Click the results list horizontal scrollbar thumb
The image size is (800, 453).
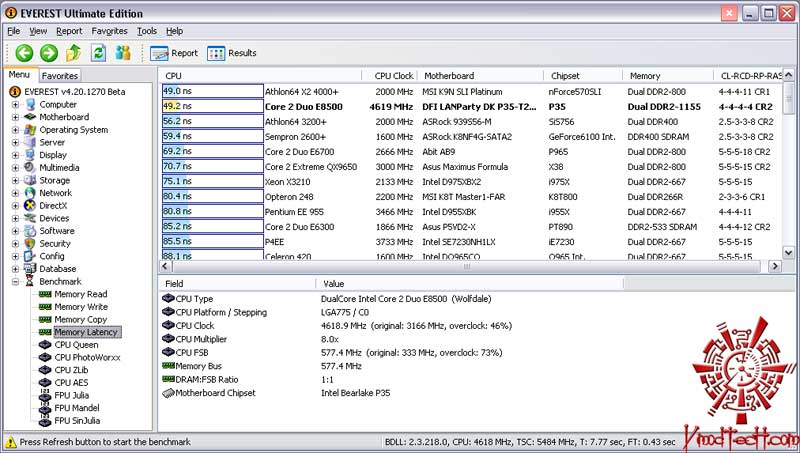click(x=466, y=266)
